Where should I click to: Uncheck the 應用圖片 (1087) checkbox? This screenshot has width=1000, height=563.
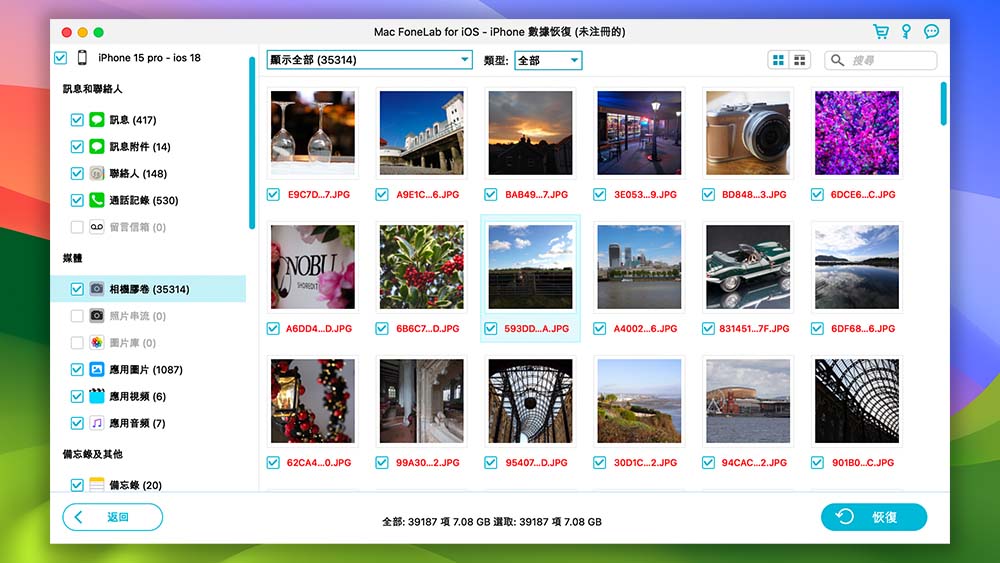pyautogui.click(x=77, y=369)
